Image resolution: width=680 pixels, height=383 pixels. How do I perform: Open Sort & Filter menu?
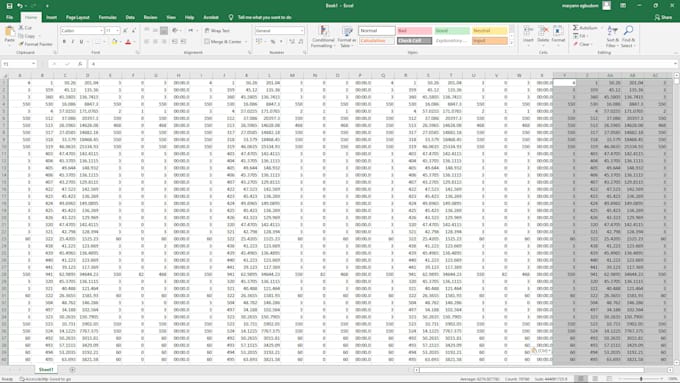(x=612, y=36)
